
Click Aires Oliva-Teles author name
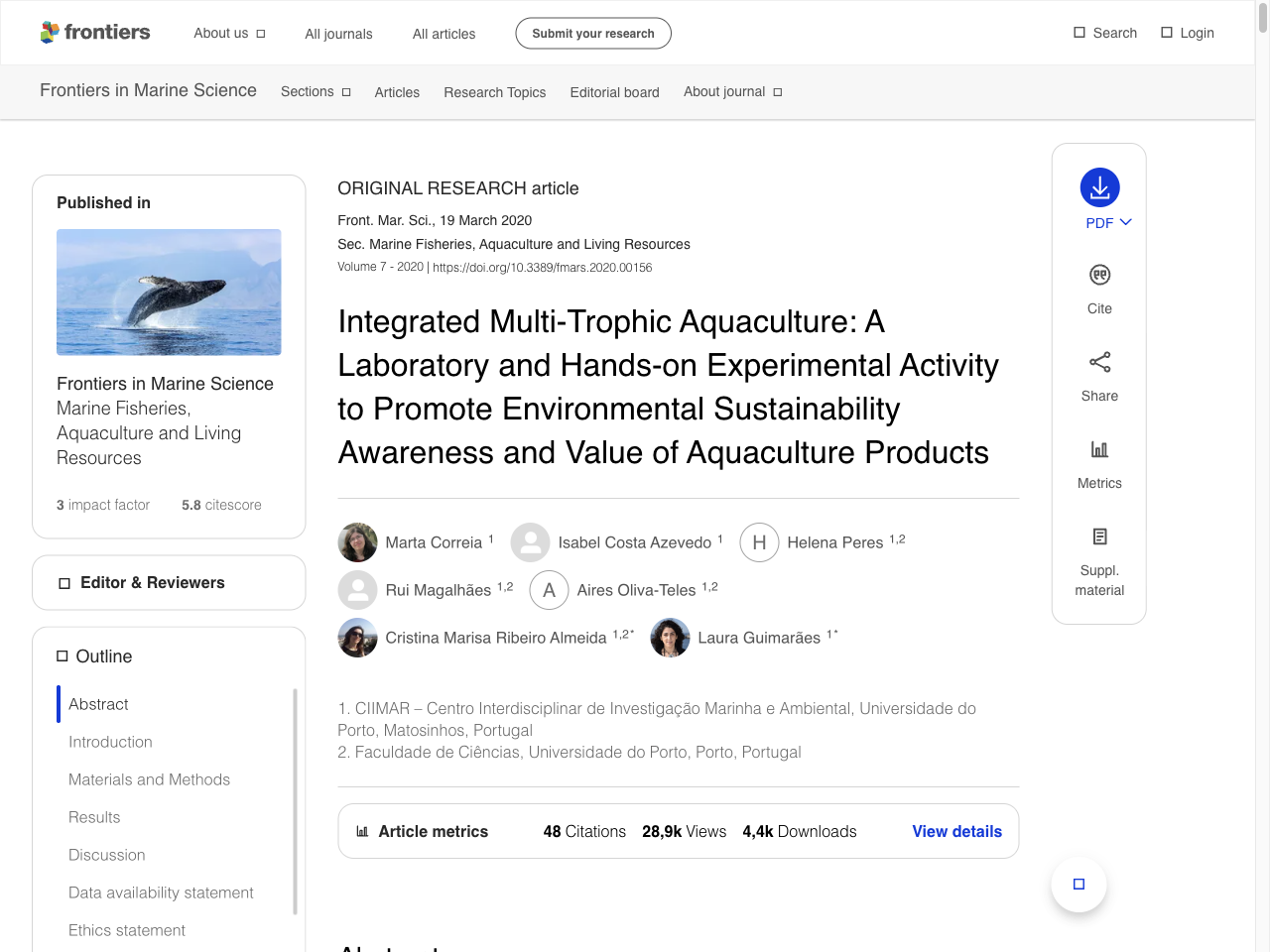pyautogui.click(x=636, y=590)
